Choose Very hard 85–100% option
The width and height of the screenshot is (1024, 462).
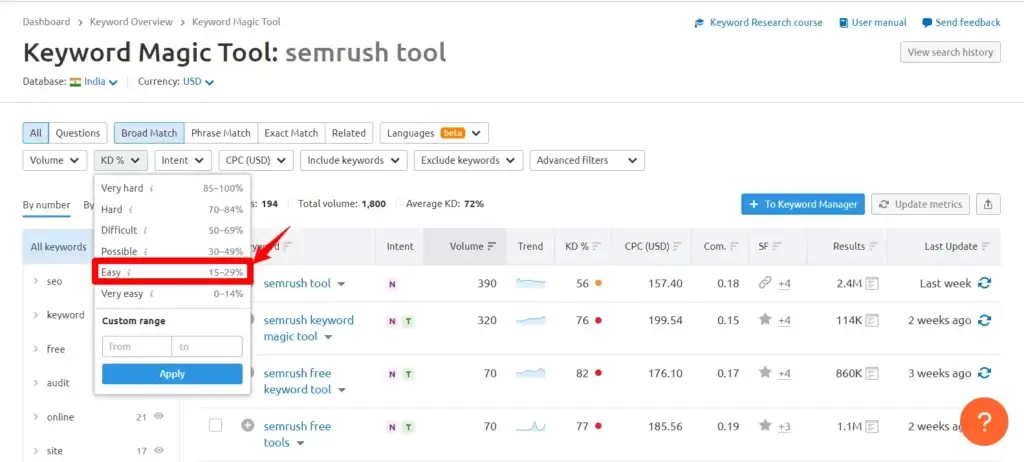172,188
